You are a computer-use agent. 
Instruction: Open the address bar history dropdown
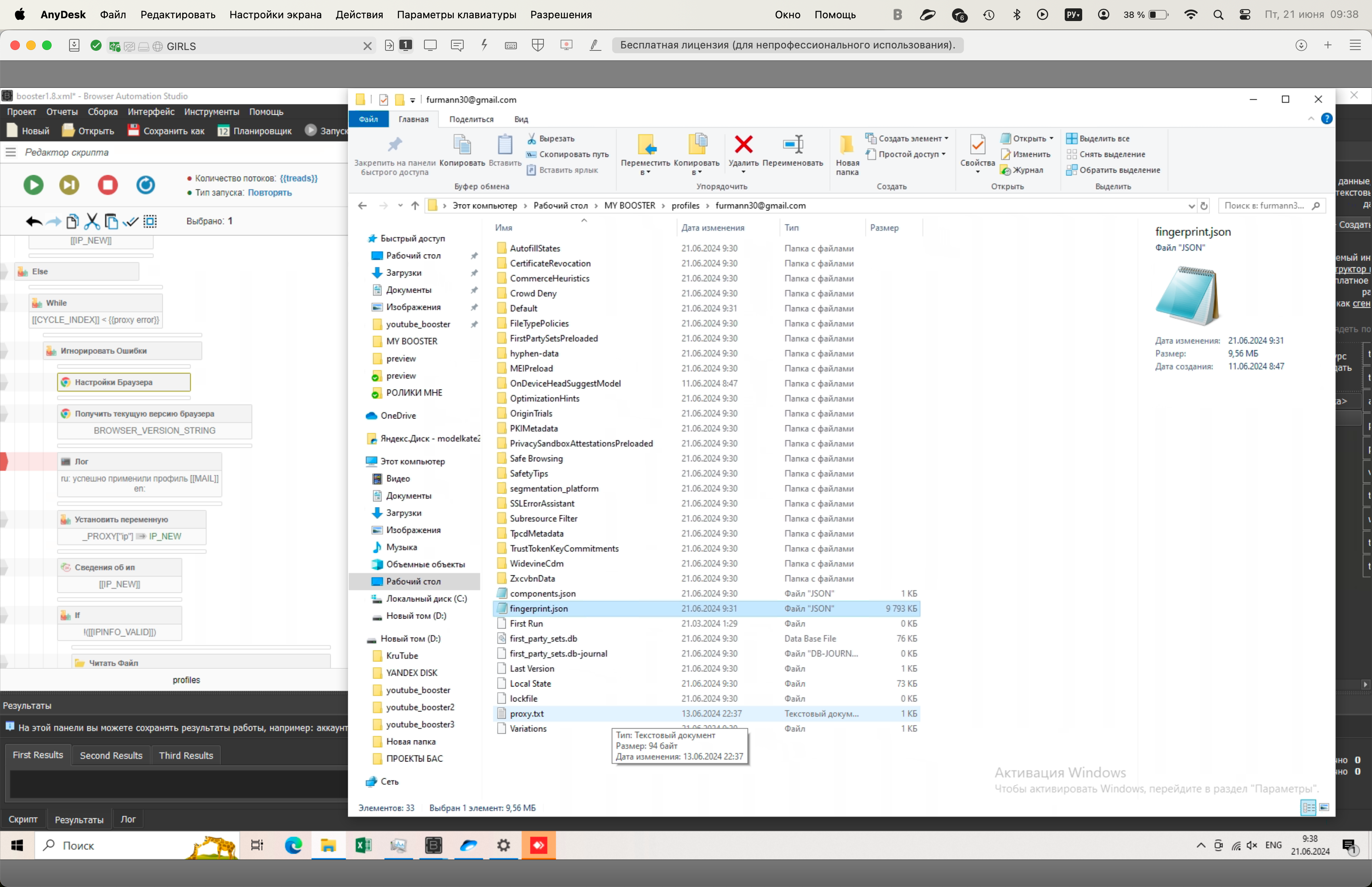click(x=1191, y=206)
